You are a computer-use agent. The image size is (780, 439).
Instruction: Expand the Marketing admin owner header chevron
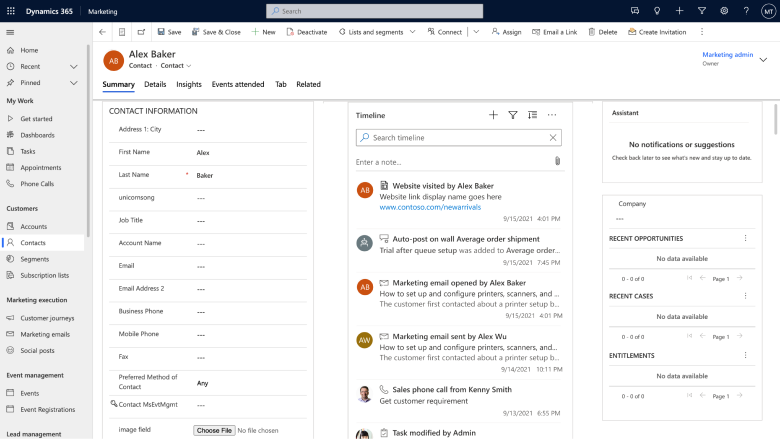763,60
